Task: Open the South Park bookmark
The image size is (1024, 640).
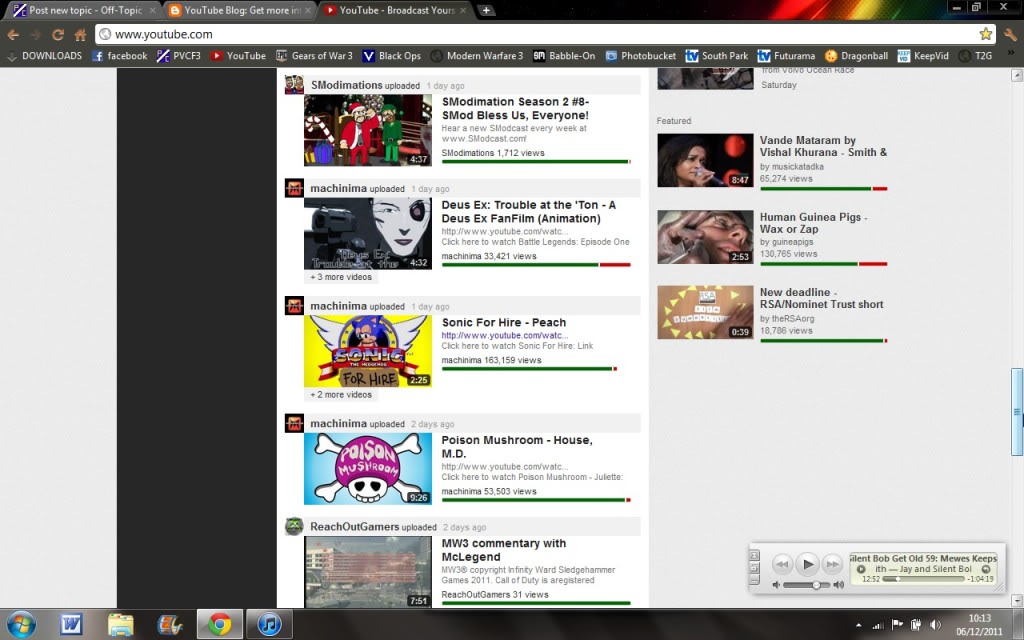Action: click(717, 56)
